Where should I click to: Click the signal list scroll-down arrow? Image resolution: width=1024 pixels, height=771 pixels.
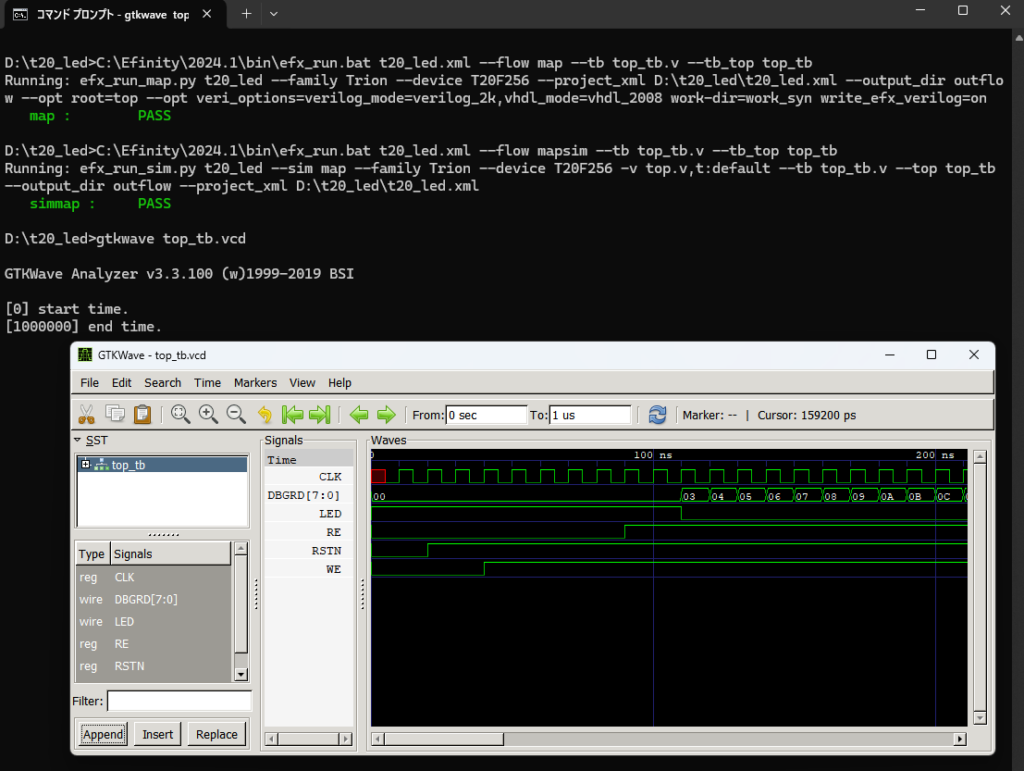pos(241,674)
